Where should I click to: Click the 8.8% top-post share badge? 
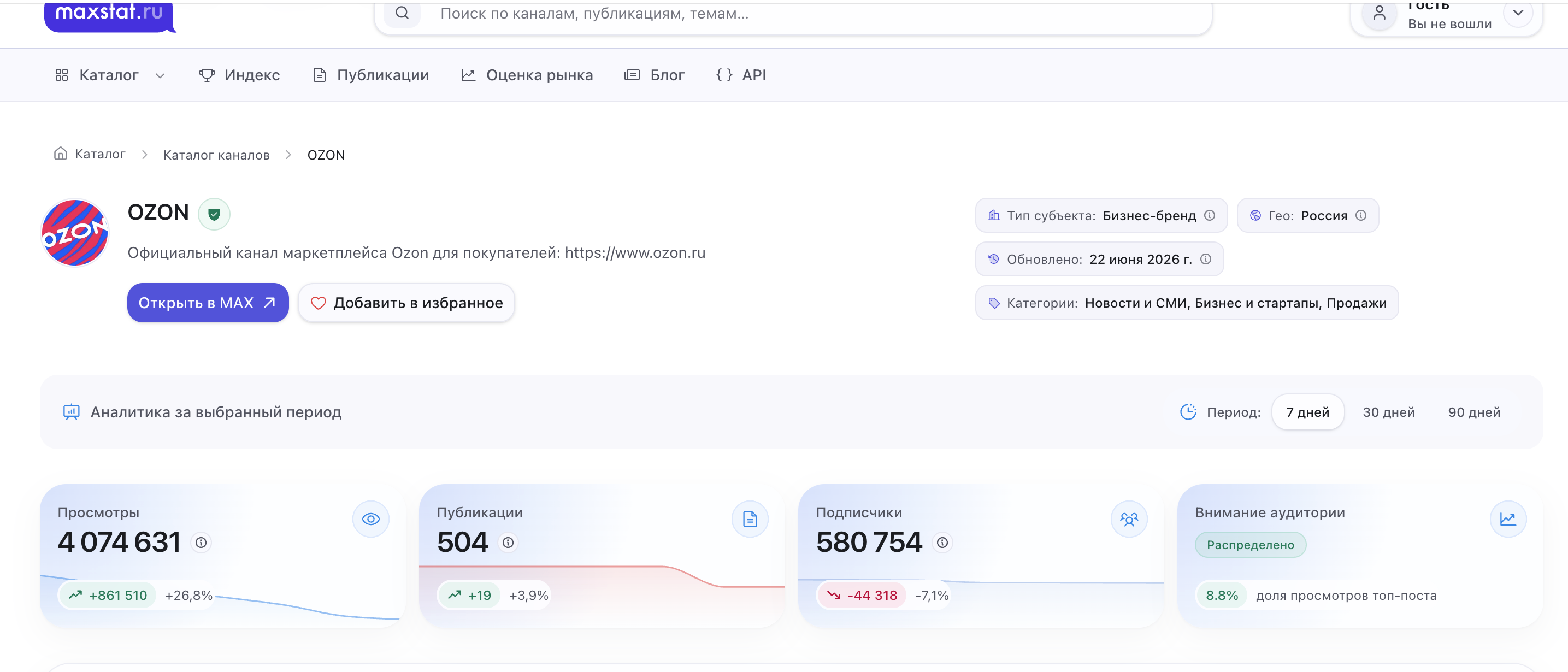pyautogui.click(x=1222, y=596)
